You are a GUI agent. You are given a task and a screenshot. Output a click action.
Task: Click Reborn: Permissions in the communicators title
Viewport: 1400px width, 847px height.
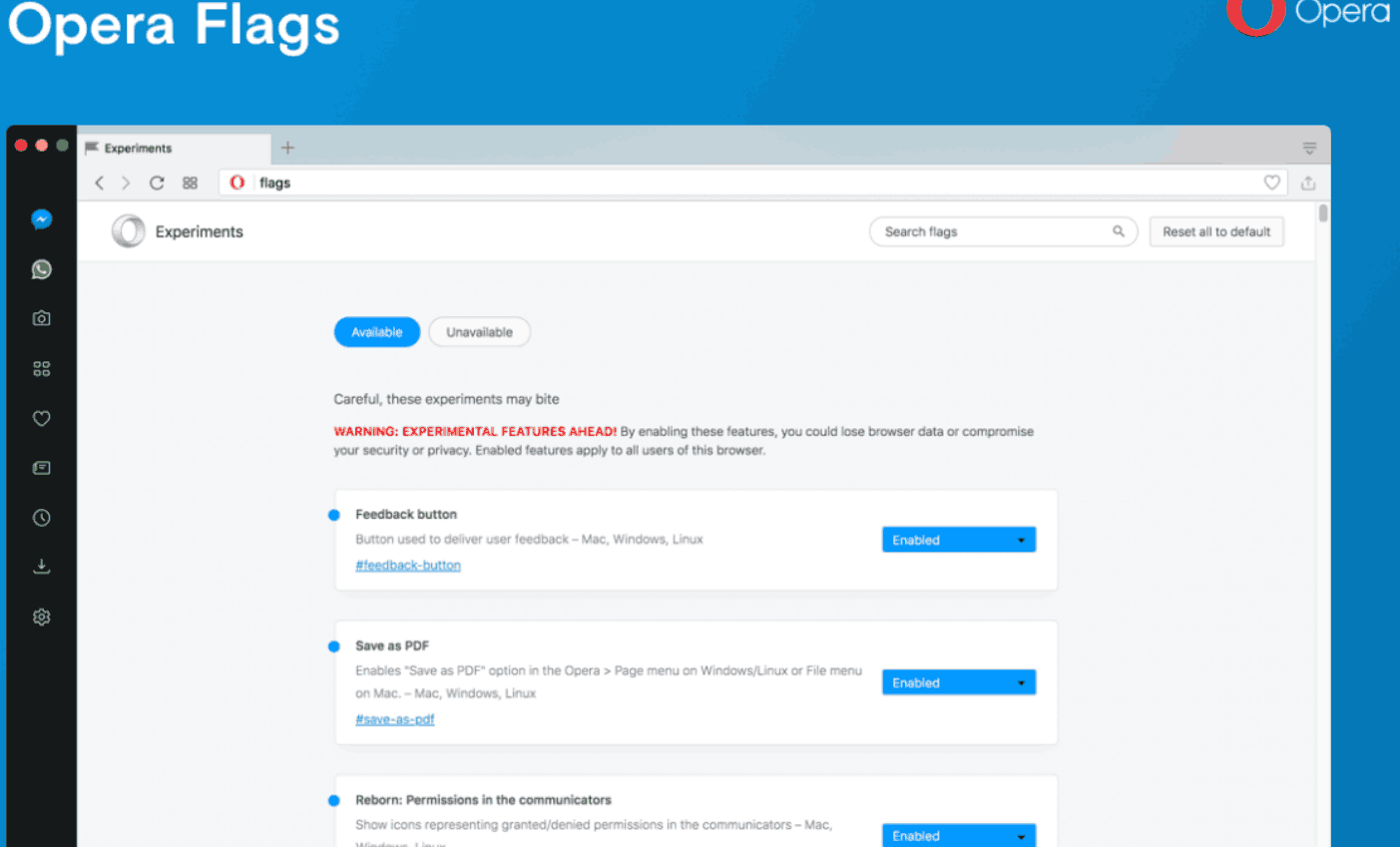click(x=483, y=800)
